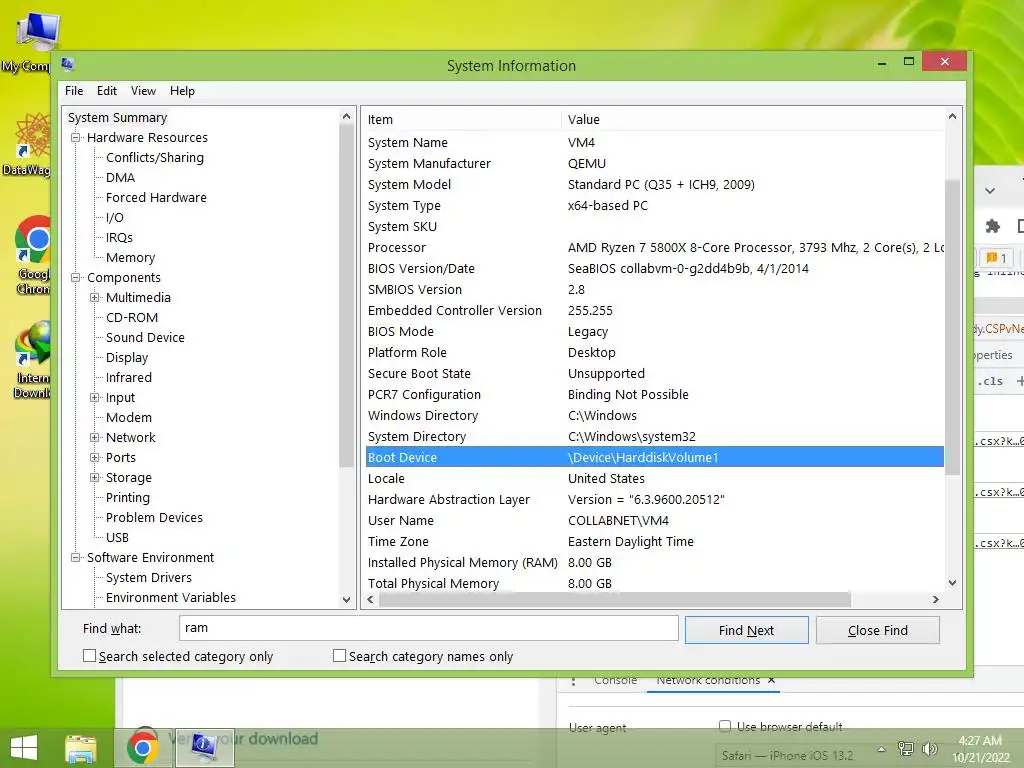Image resolution: width=1024 pixels, height=768 pixels.
Task: Open the Edit menu
Action: coord(106,91)
